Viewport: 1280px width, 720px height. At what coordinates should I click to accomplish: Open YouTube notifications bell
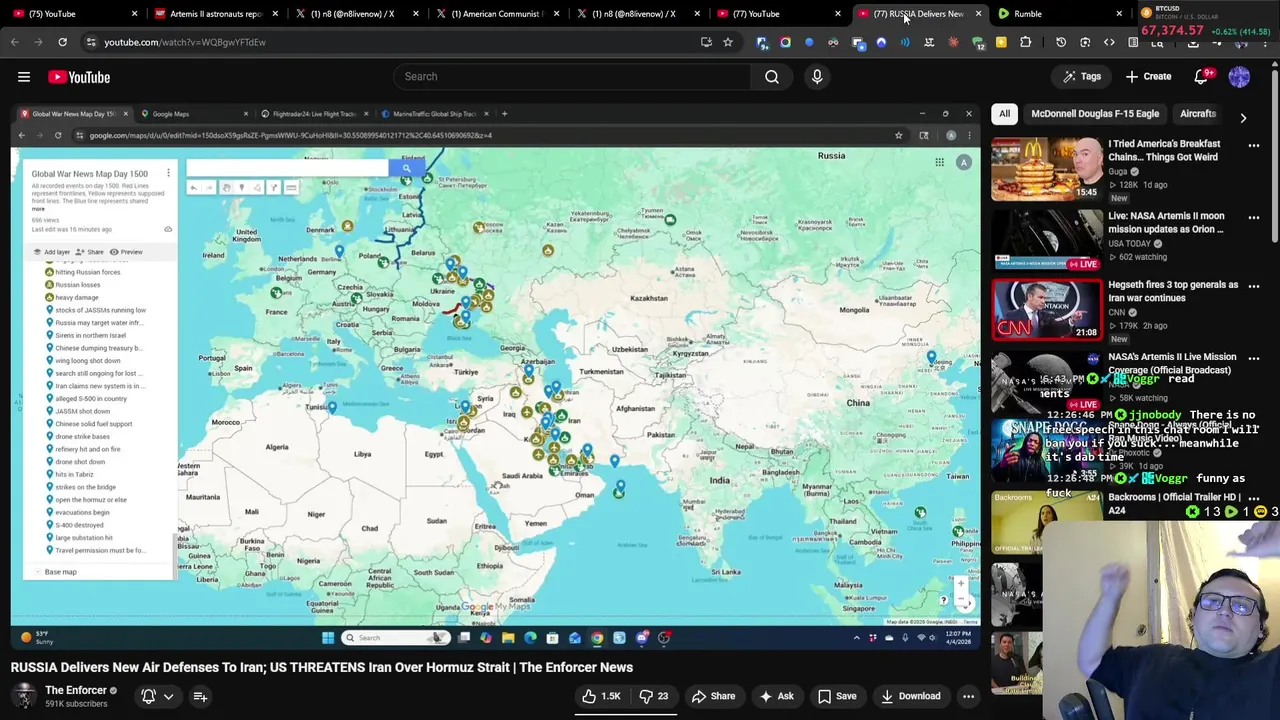click(x=1202, y=77)
